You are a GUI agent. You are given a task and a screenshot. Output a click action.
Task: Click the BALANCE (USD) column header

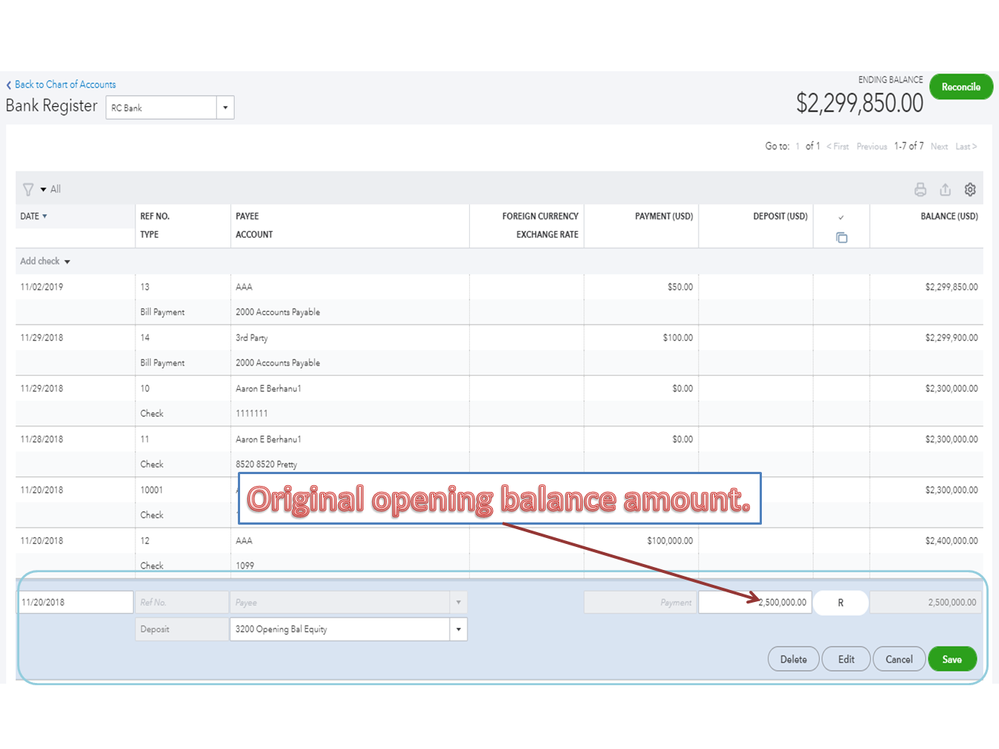[x=949, y=216]
